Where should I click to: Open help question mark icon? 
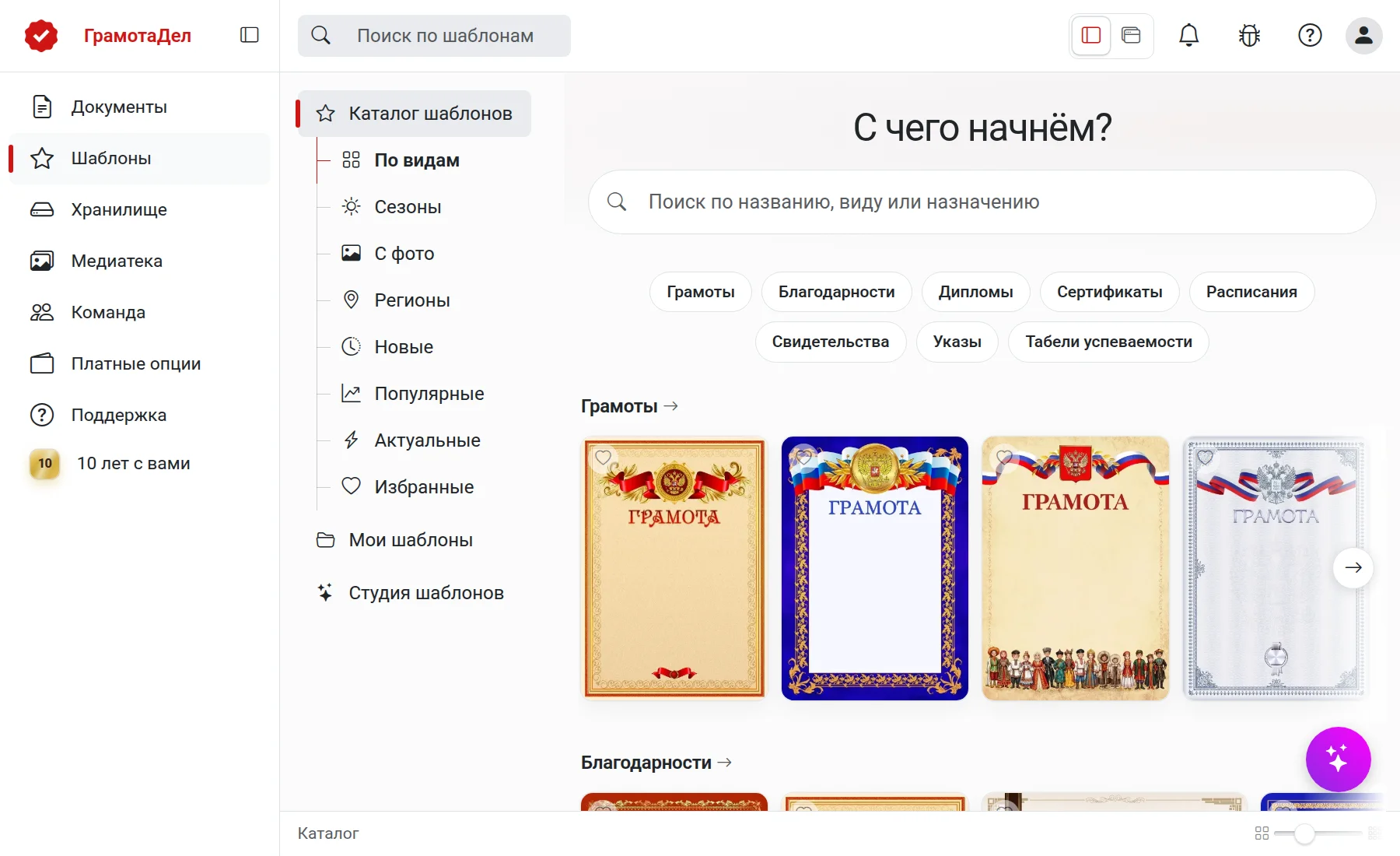[x=1310, y=35]
